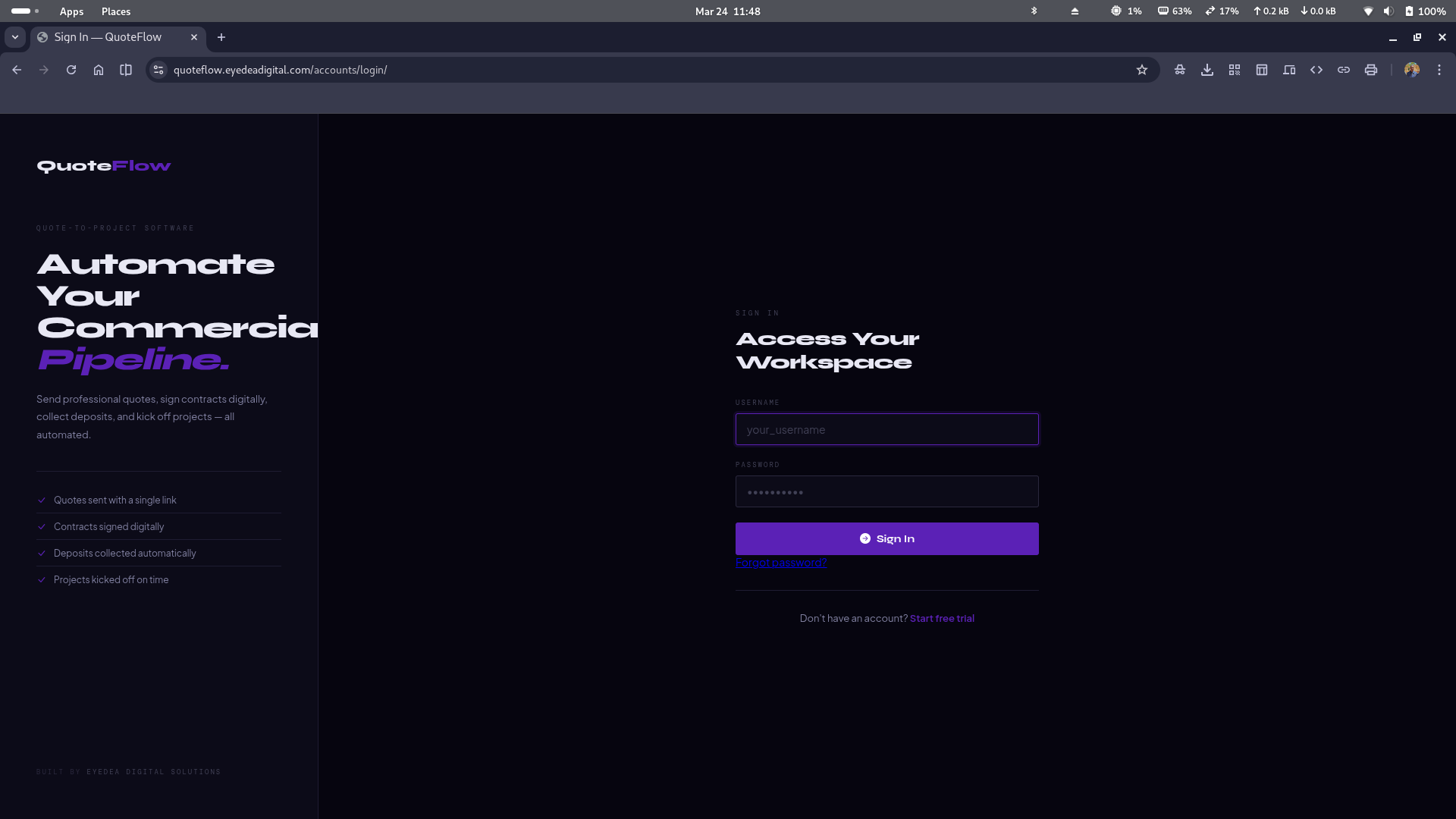Focus the username input field
Viewport: 1456px width, 819px height.
coord(886,430)
